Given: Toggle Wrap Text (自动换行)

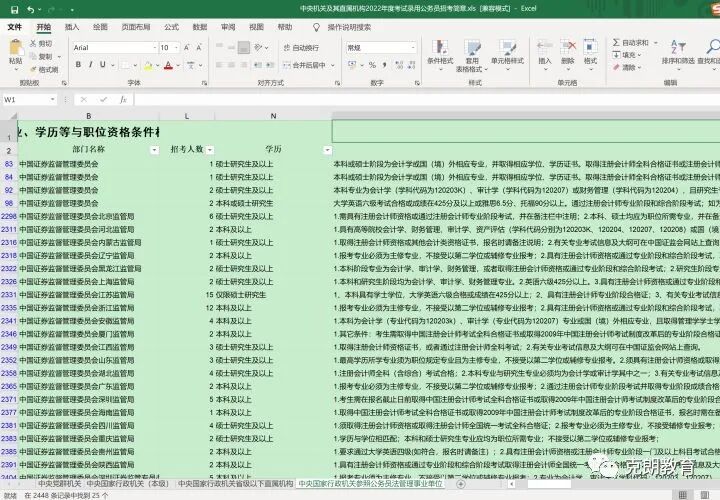Looking at the screenshot, I should tap(301, 48).
